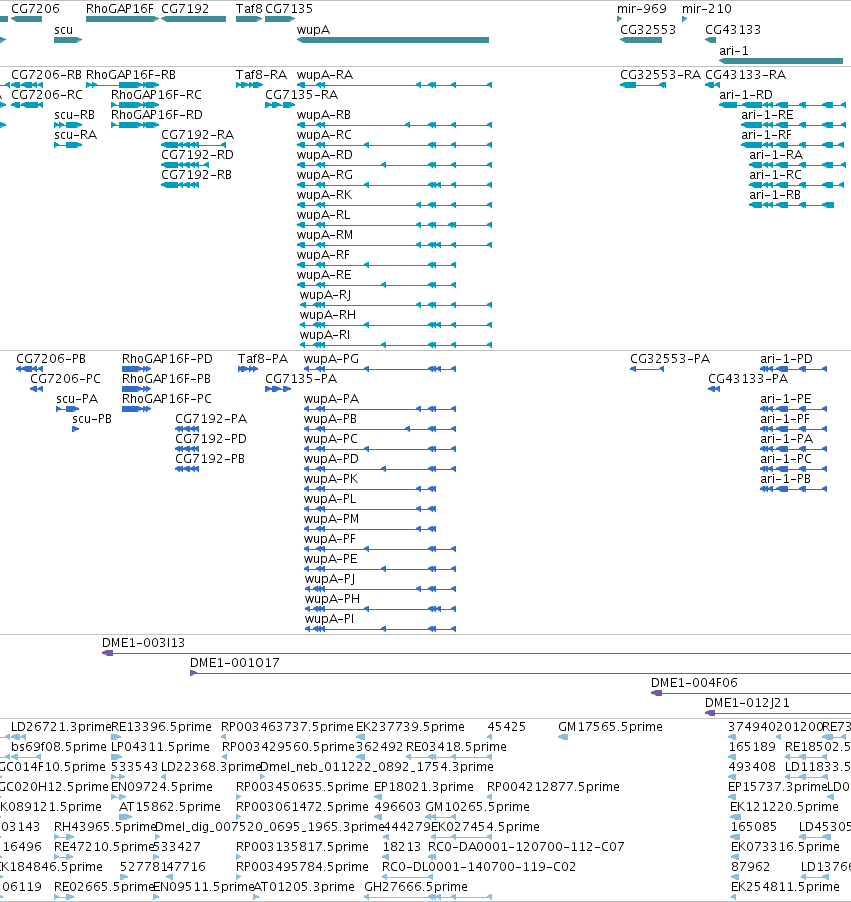Select transcript wupA-RK
The image size is (851, 902).
click(394, 205)
